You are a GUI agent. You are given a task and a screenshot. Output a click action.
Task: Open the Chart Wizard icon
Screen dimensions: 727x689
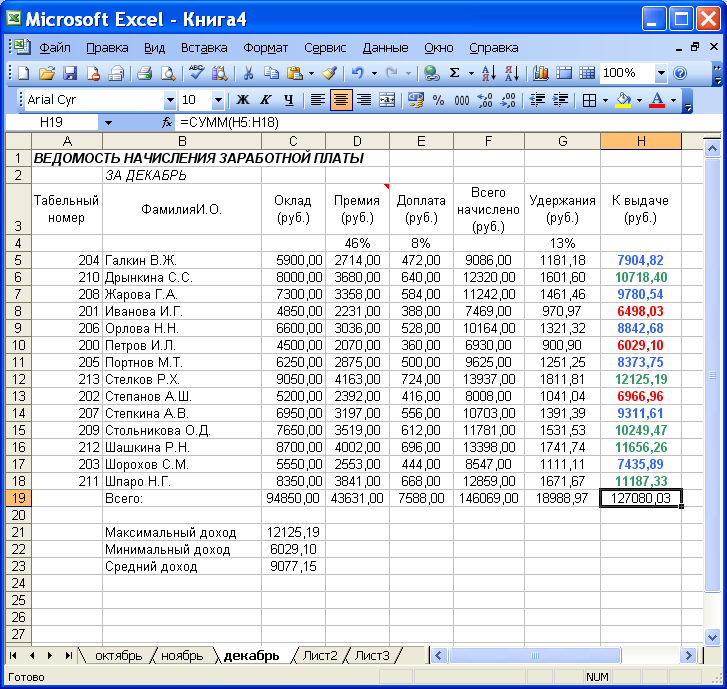pyautogui.click(x=541, y=73)
